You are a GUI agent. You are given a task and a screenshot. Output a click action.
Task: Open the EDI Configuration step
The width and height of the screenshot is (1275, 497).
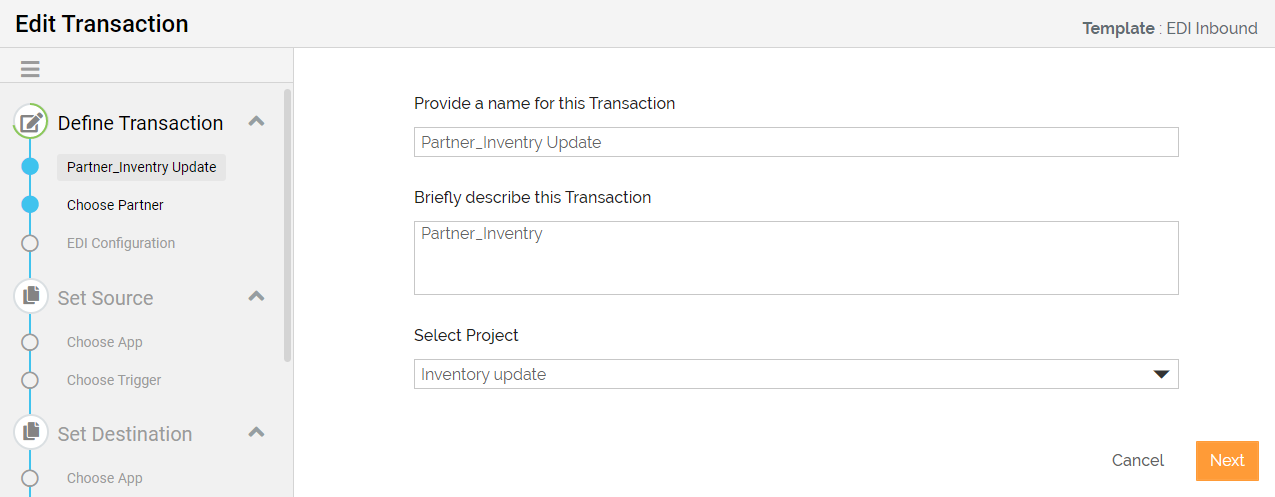(x=121, y=243)
